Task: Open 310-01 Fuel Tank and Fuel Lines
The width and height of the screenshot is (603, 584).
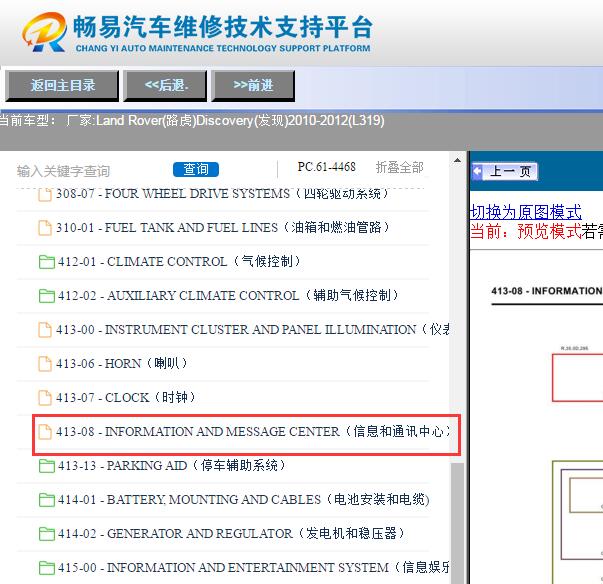Action: tap(223, 228)
